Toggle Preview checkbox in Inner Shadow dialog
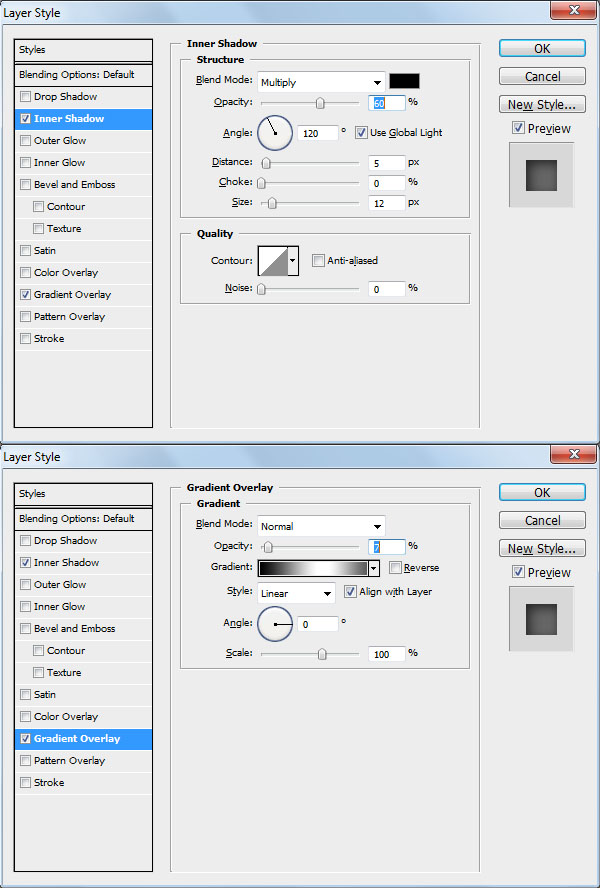The width and height of the screenshot is (600, 888). point(518,128)
